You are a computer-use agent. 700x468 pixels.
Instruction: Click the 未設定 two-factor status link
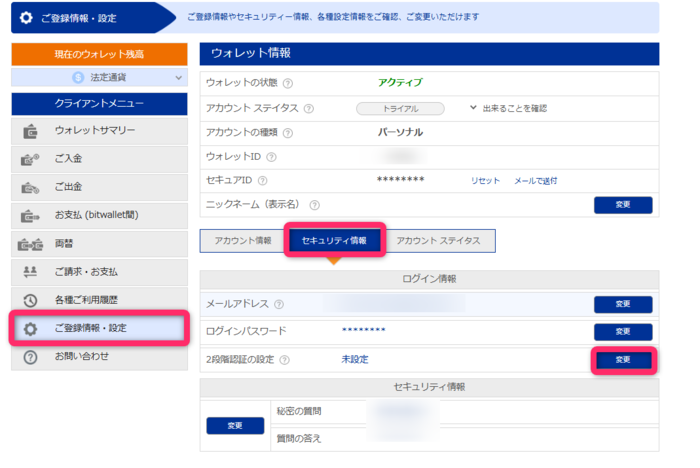pyautogui.click(x=355, y=359)
